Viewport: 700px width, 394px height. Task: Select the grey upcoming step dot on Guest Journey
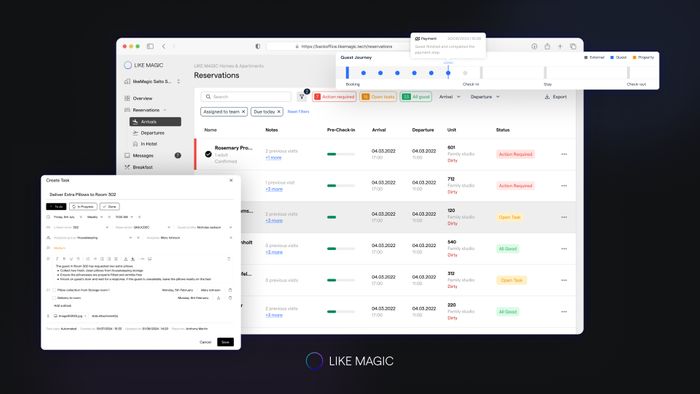click(x=465, y=73)
